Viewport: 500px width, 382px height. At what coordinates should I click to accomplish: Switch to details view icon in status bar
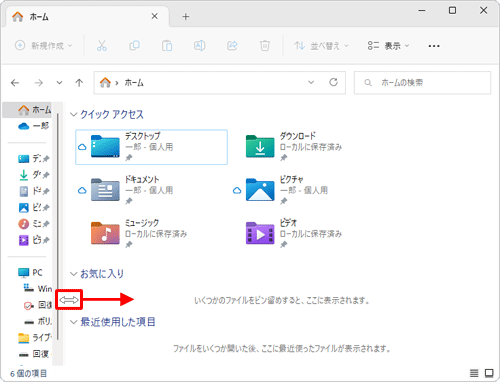[x=474, y=373]
